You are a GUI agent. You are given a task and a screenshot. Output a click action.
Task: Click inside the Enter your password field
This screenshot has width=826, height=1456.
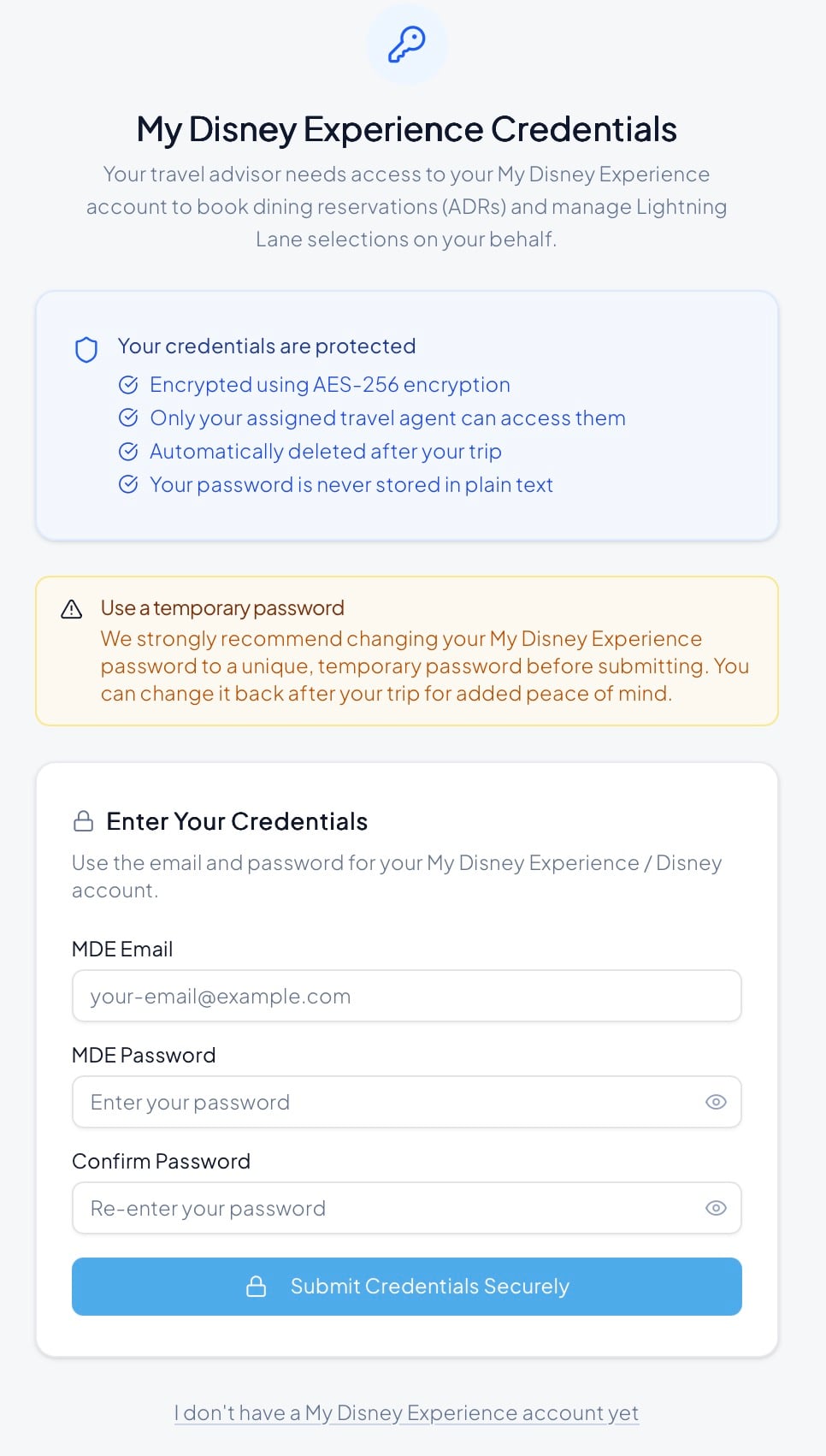pos(385,1102)
